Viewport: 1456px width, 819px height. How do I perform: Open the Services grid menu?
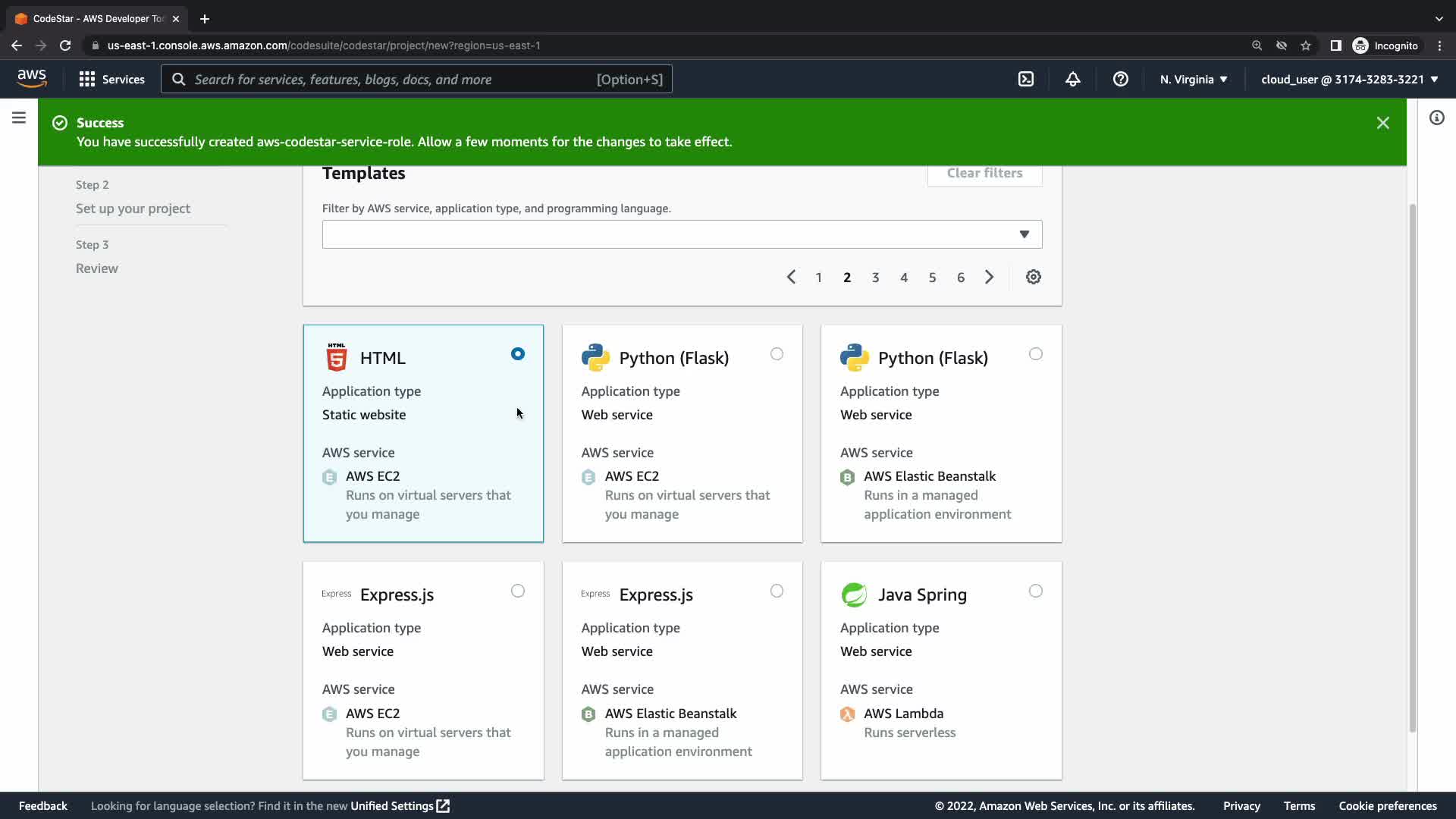coord(111,79)
